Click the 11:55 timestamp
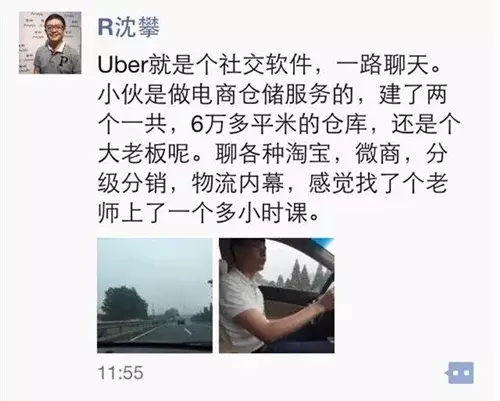Screen dimensions: 500x401 pos(121,373)
